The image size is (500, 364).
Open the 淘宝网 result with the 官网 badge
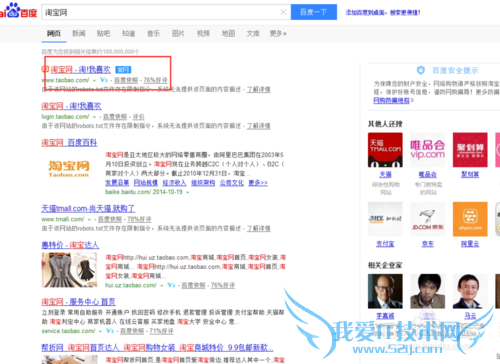click(x=80, y=69)
